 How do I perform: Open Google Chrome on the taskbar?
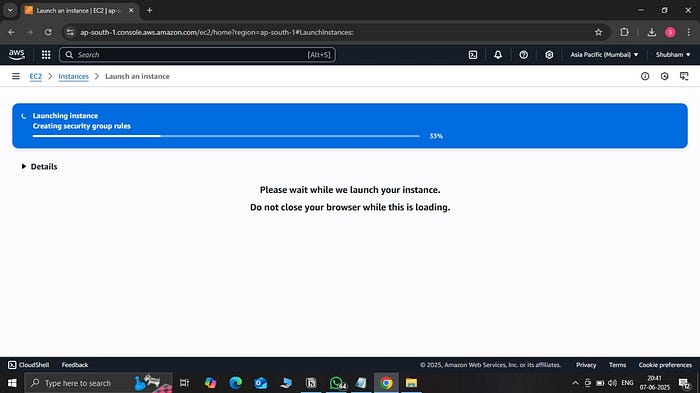[x=387, y=383]
